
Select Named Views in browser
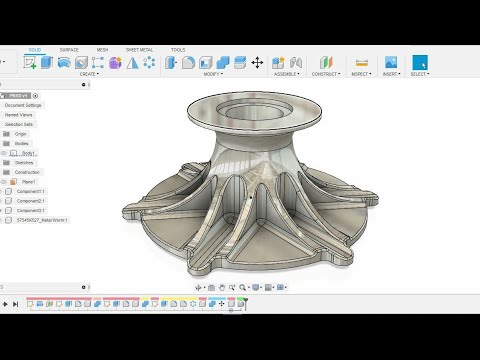pos(19,115)
